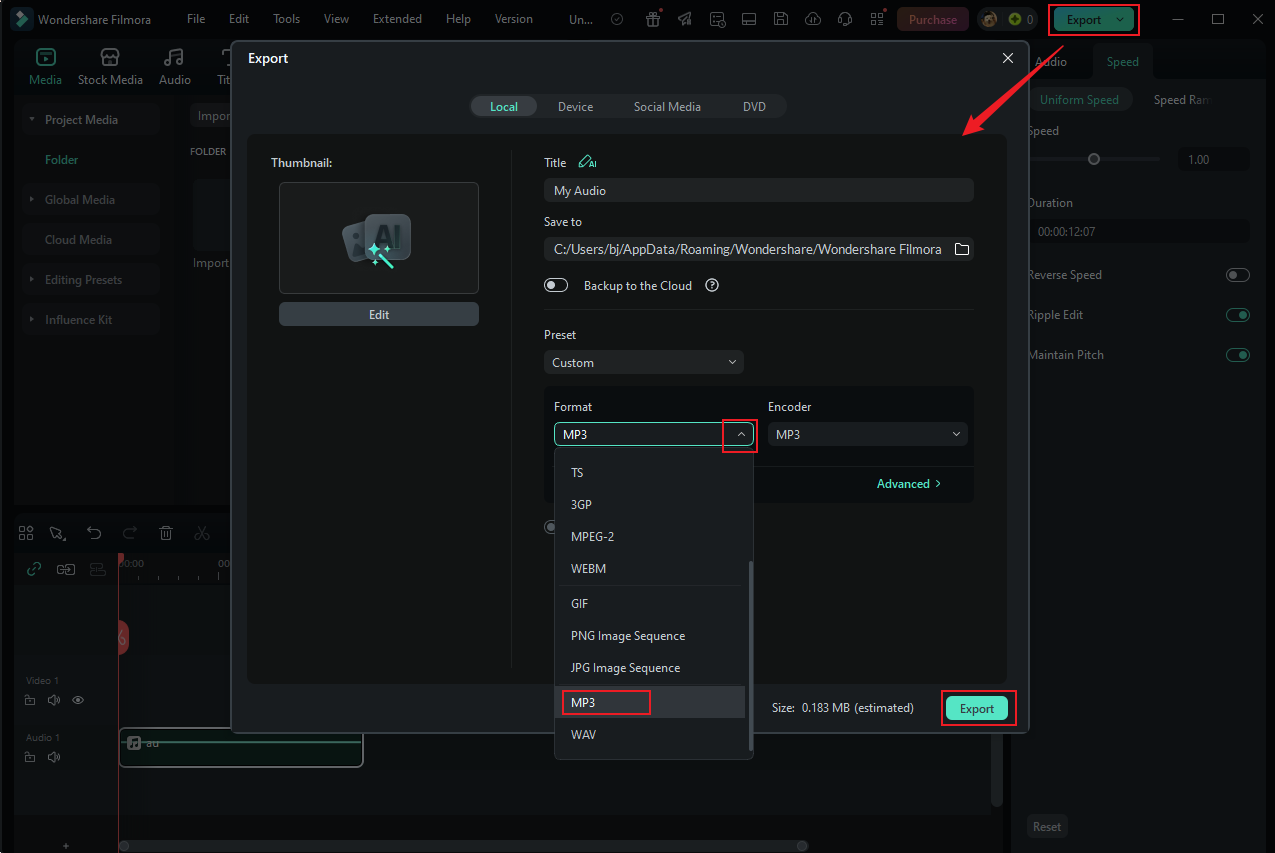The height and width of the screenshot is (853, 1275).
Task: Open the Preset Custom dropdown
Action: (644, 362)
